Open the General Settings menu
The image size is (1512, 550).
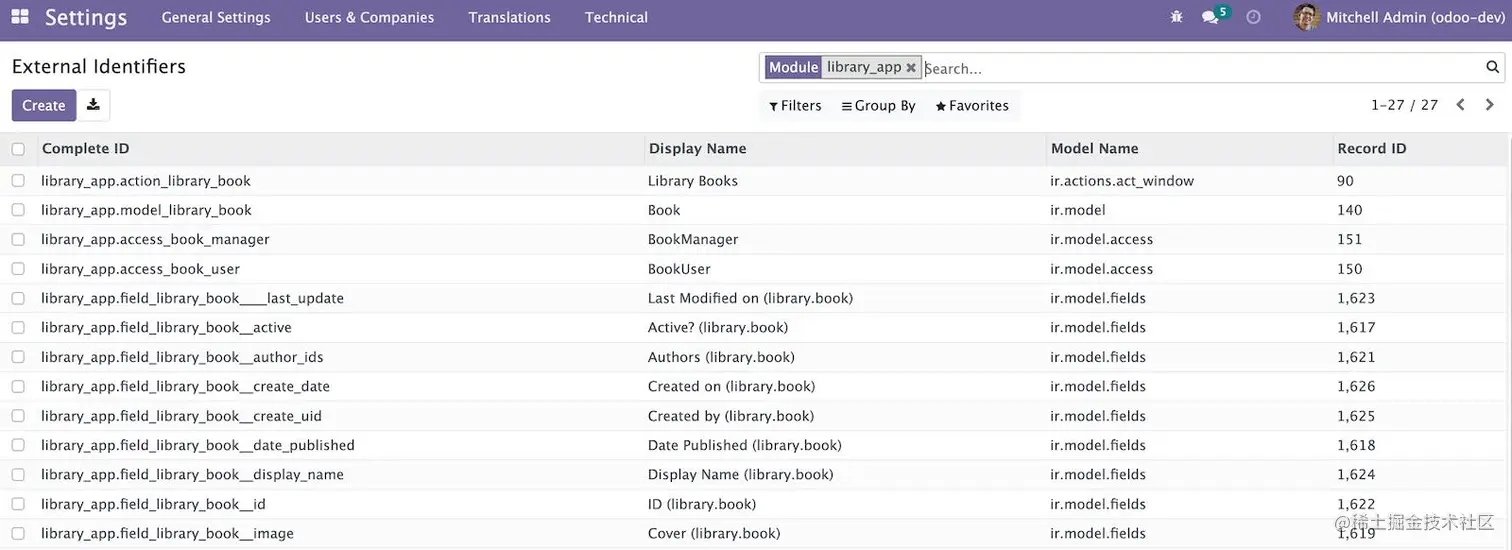pos(216,17)
